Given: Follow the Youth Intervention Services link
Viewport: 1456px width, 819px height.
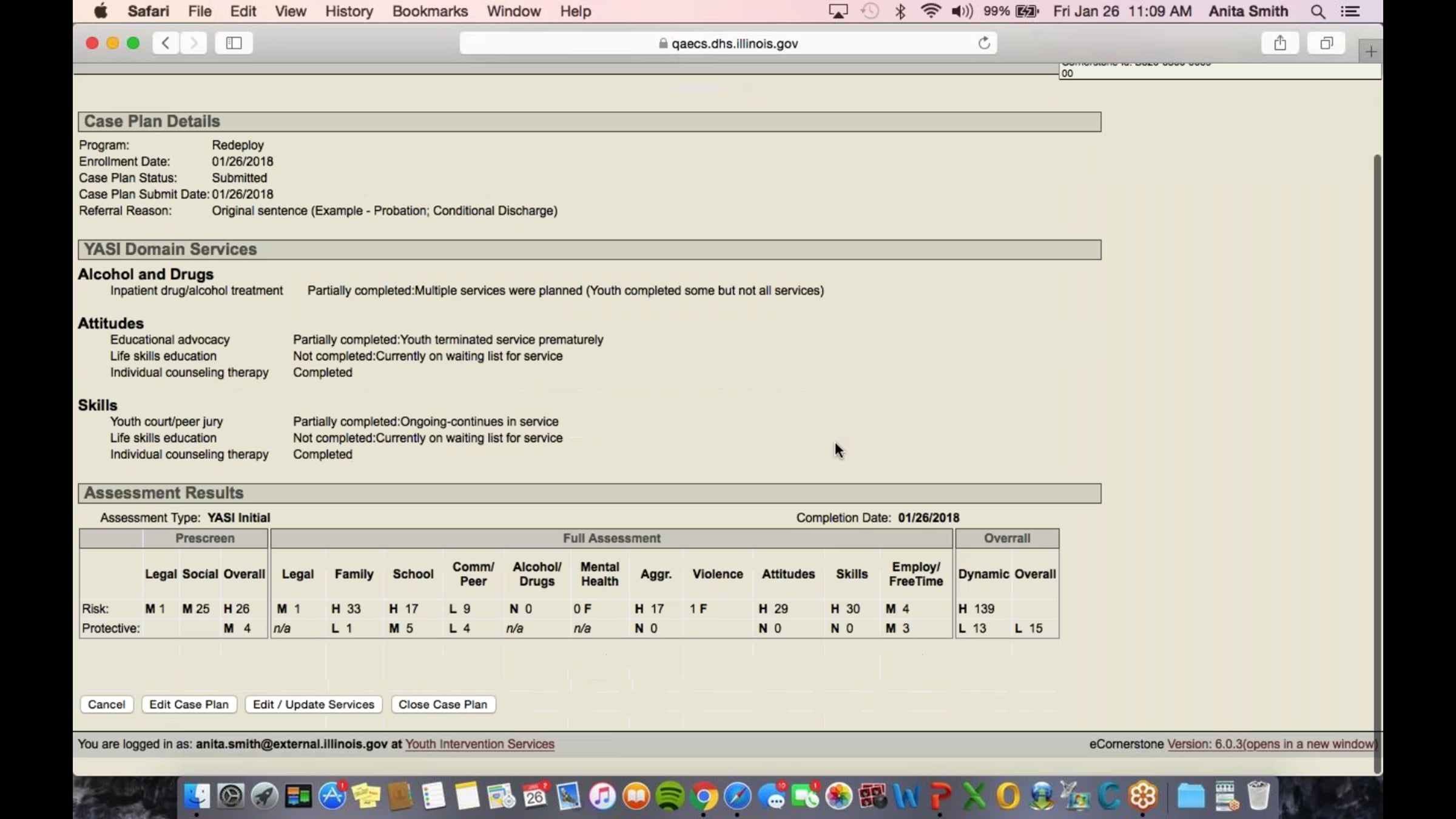Looking at the screenshot, I should tap(480, 744).
